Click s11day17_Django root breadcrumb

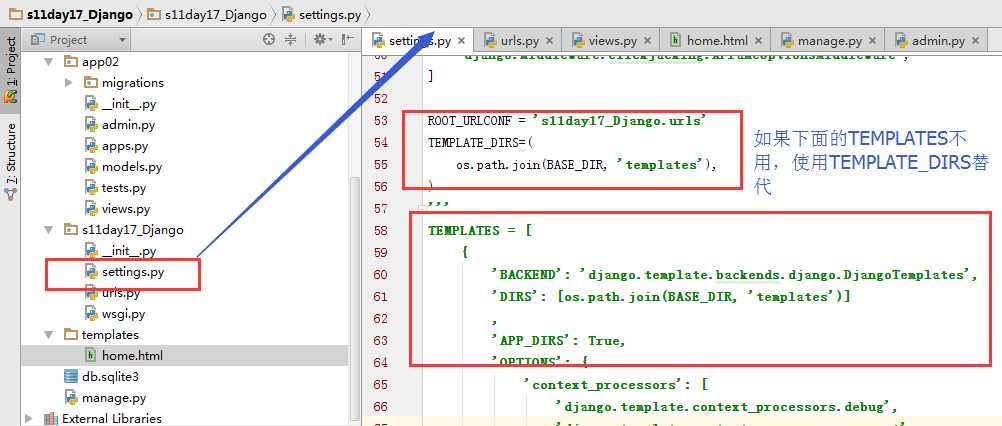72,14
